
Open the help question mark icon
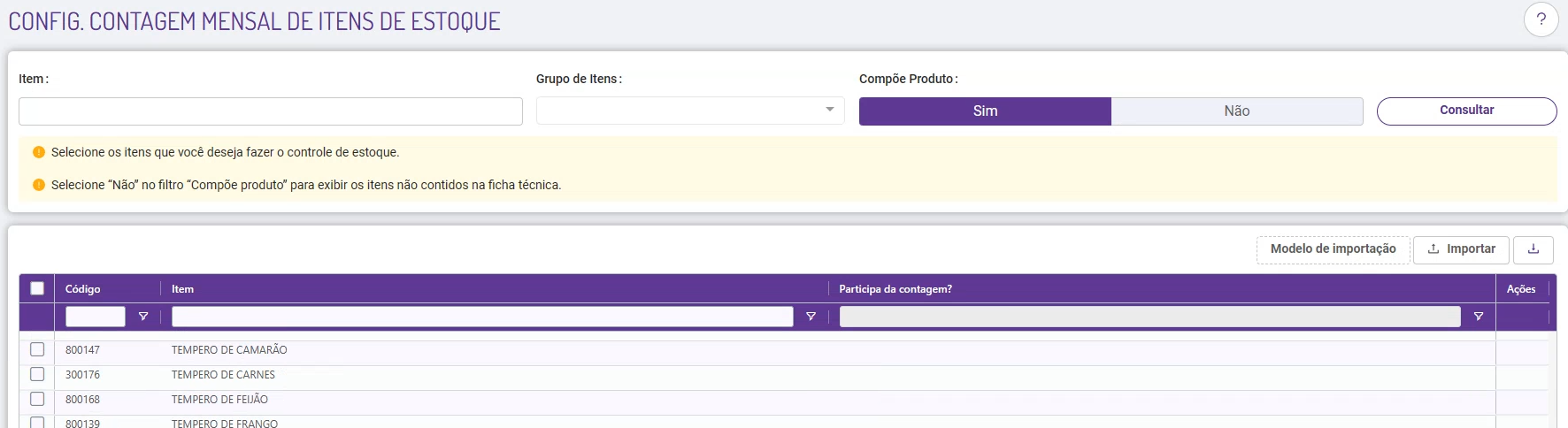tap(1541, 19)
